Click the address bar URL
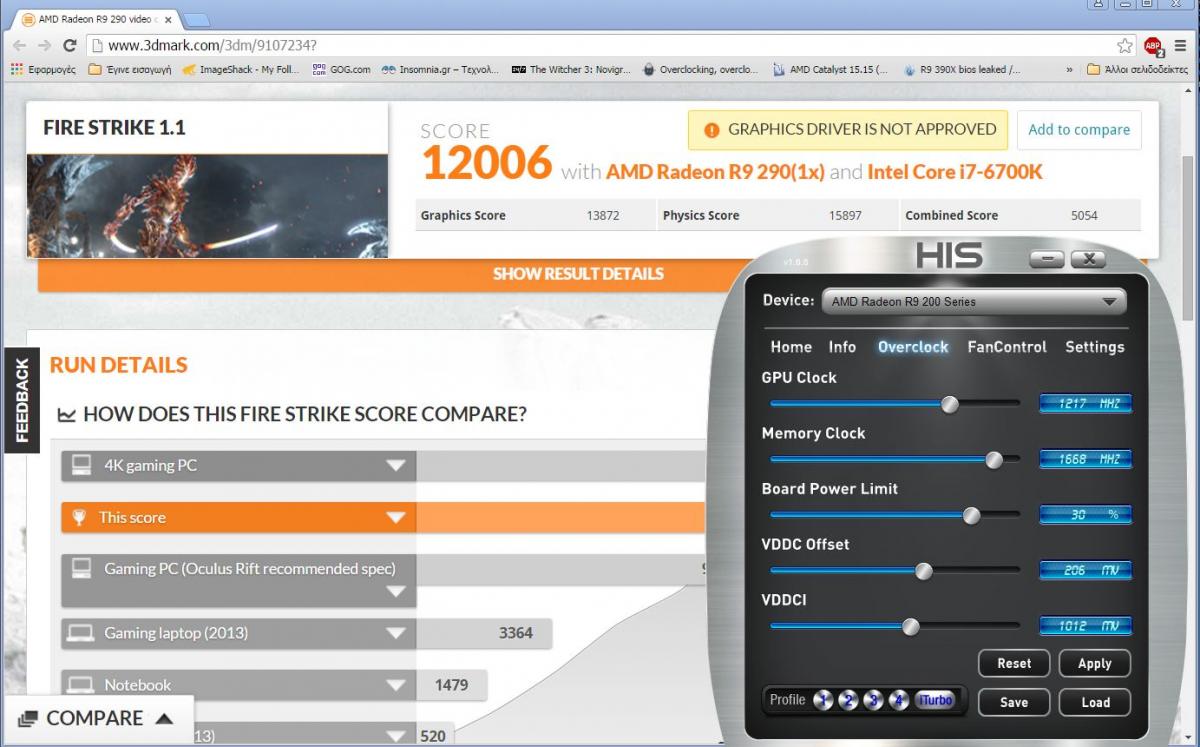The image size is (1200, 747). pyautogui.click(x=213, y=46)
